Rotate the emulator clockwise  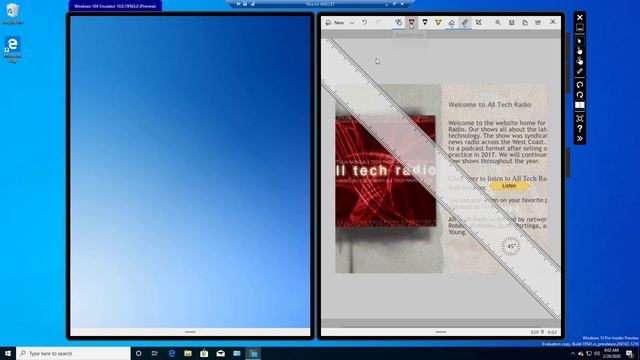580,95
